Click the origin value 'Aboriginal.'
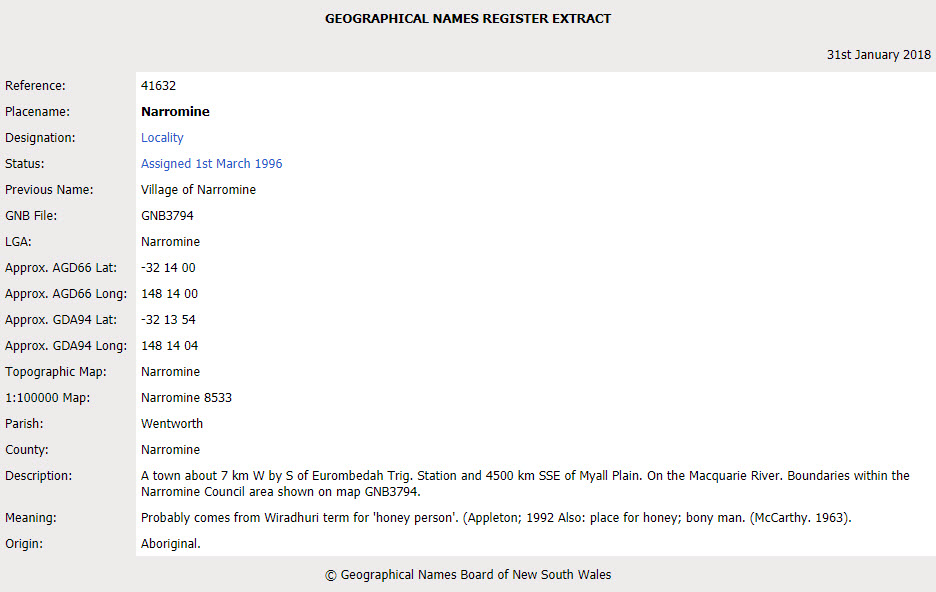 pos(170,544)
